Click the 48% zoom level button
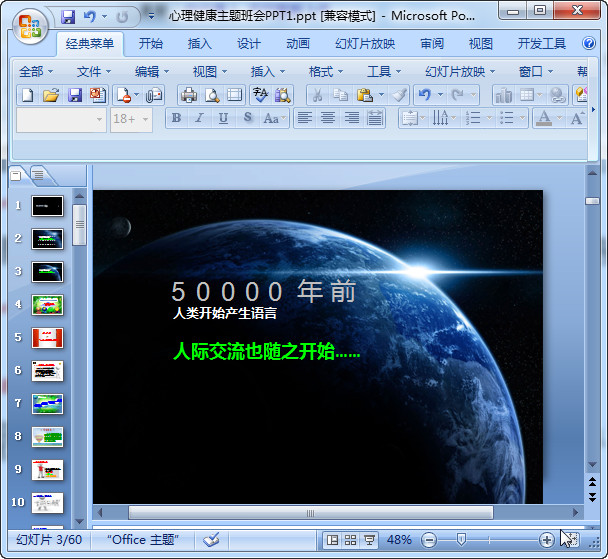The image size is (608, 559). click(x=399, y=540)
